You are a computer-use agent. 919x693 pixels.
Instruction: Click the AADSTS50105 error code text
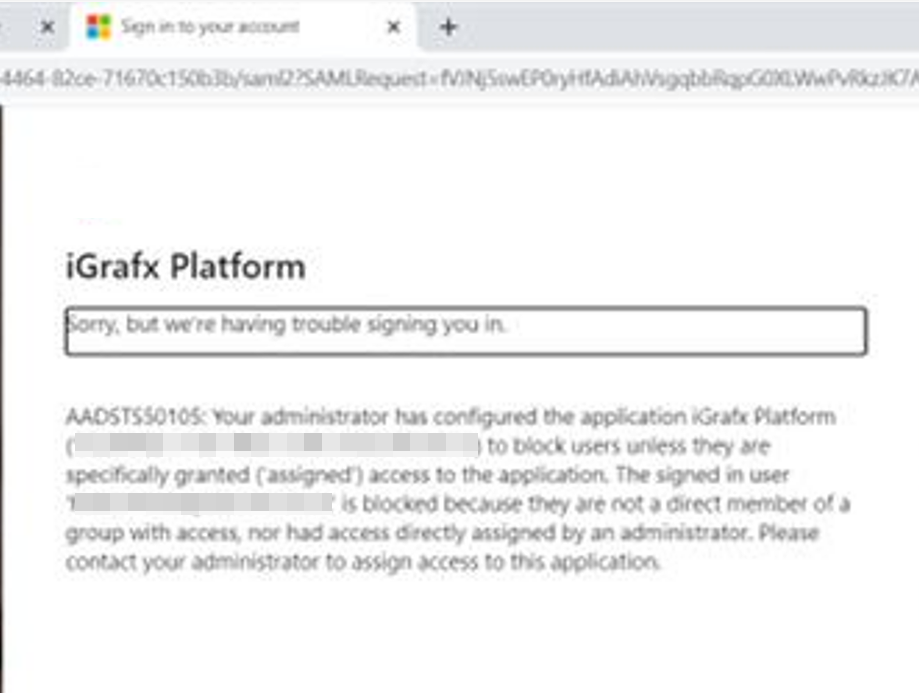click(x=136, y=416)
